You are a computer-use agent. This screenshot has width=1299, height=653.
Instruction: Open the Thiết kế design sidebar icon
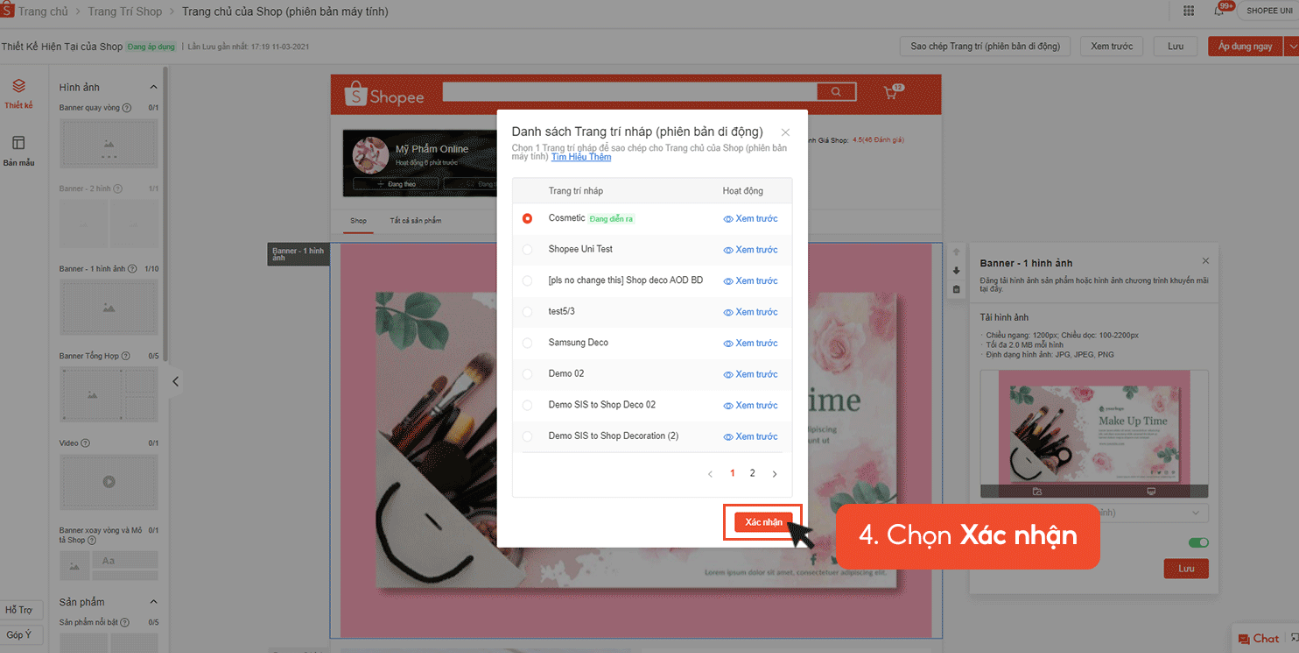point(18,91)
